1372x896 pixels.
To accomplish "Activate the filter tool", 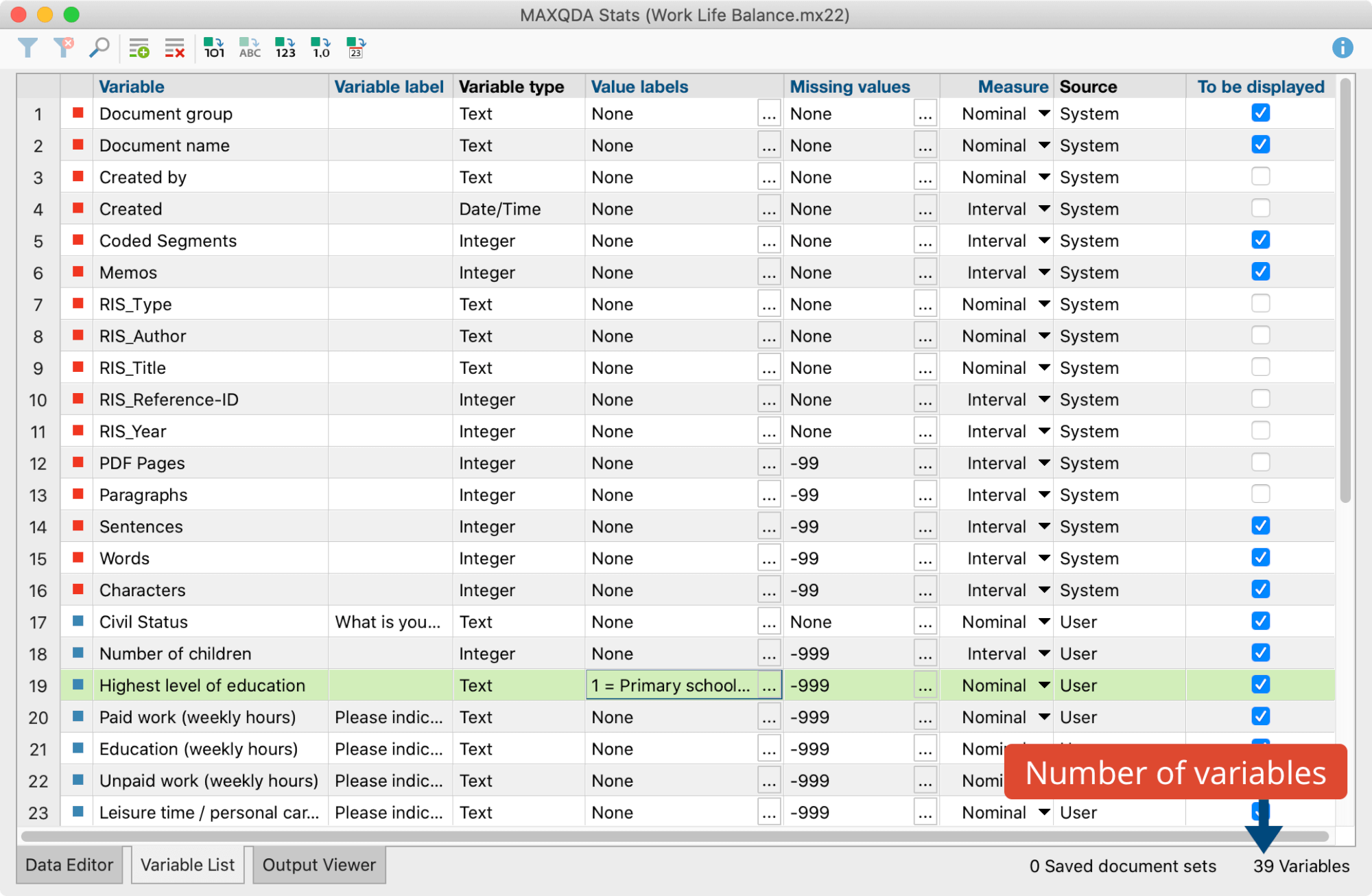I will click(27, 48).
